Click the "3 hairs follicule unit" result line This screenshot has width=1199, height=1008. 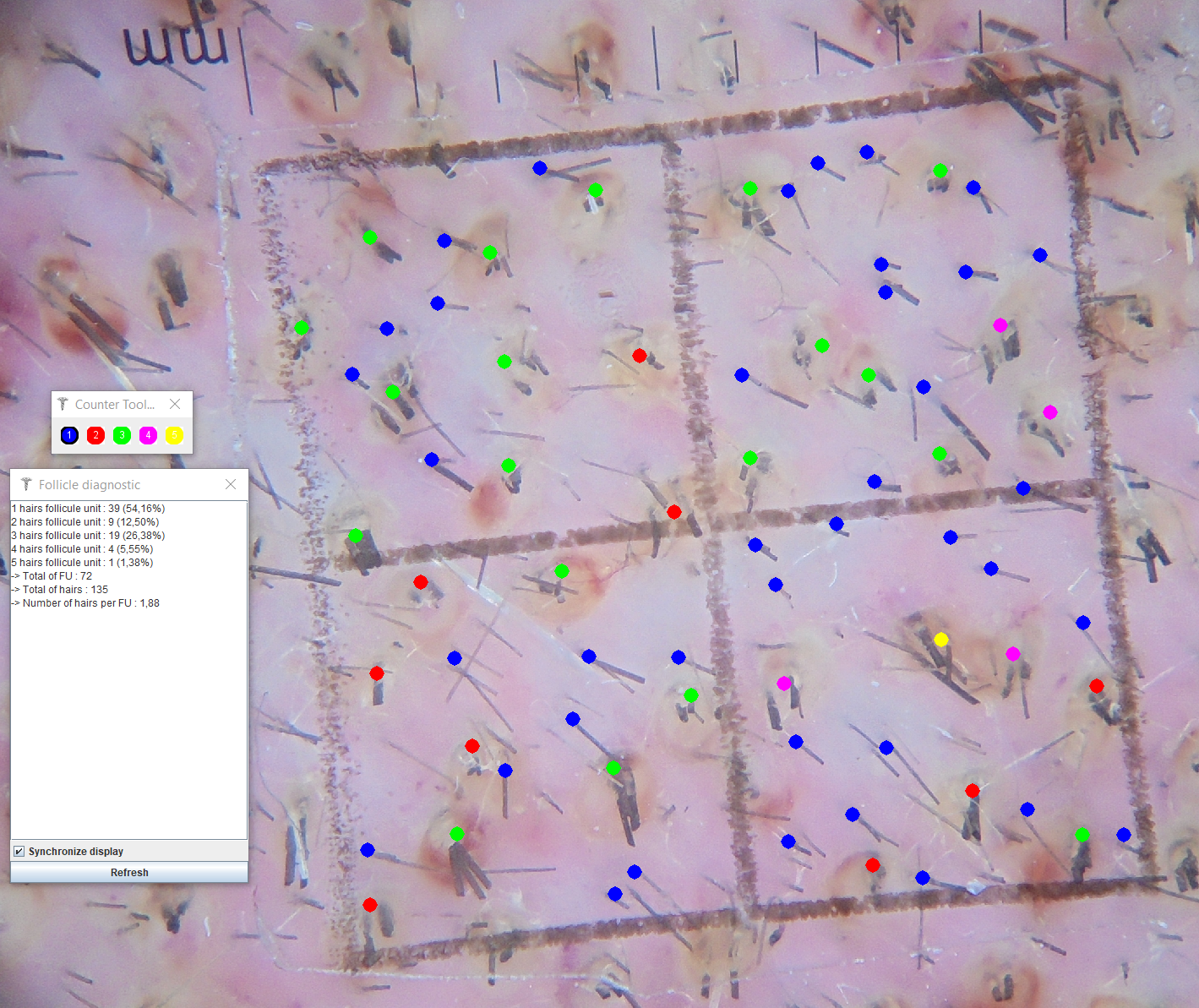click(88, 536)
